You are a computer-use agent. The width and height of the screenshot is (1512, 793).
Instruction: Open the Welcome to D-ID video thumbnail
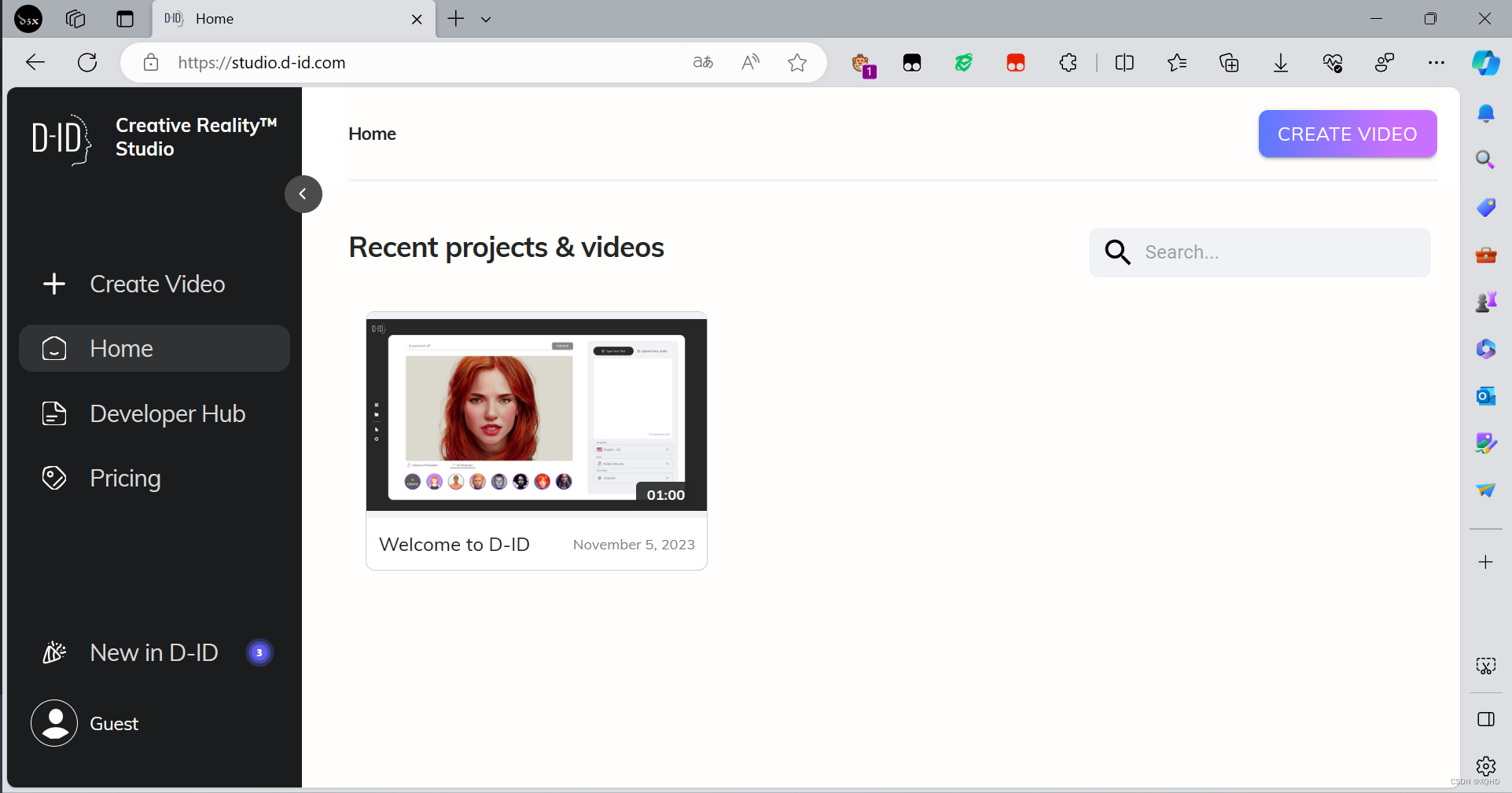coord(536,414)
